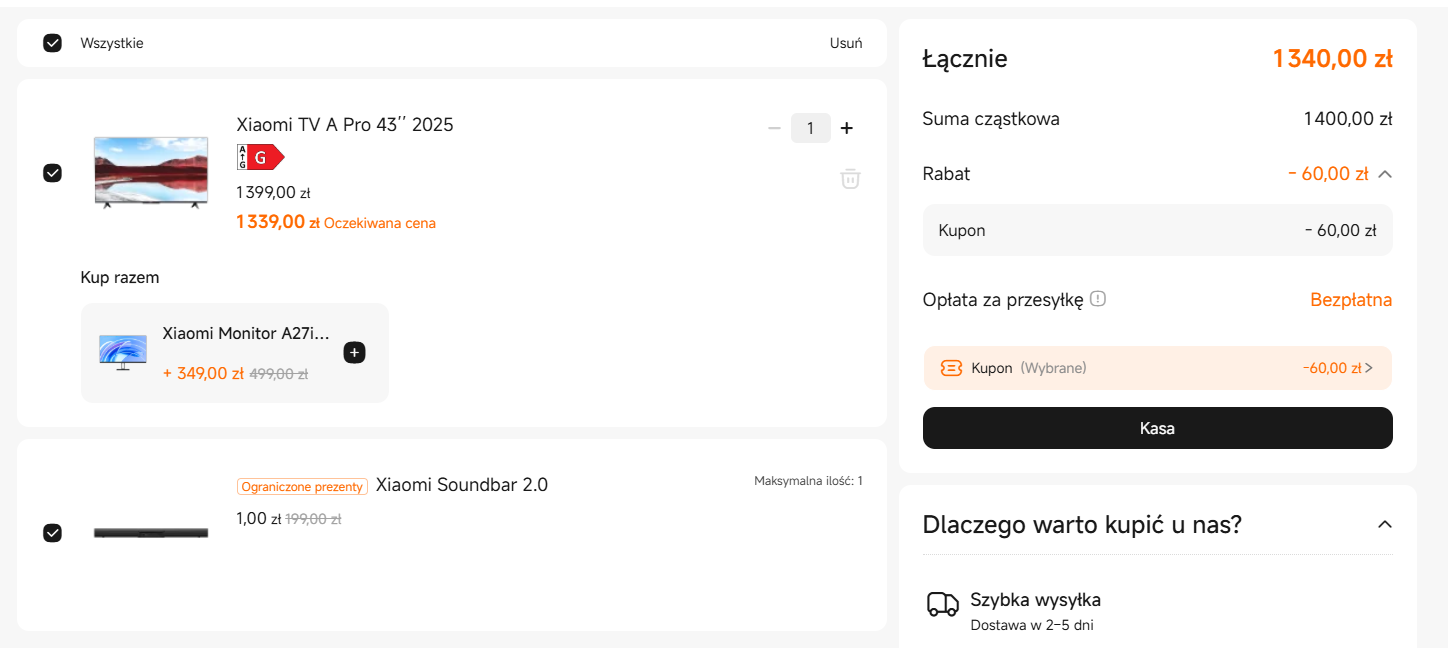This screenshot has width=1448, height=648.
Task: Uncheck the Xiaomi Soundbar 2.0 checkbox
Action: point(53,533)
